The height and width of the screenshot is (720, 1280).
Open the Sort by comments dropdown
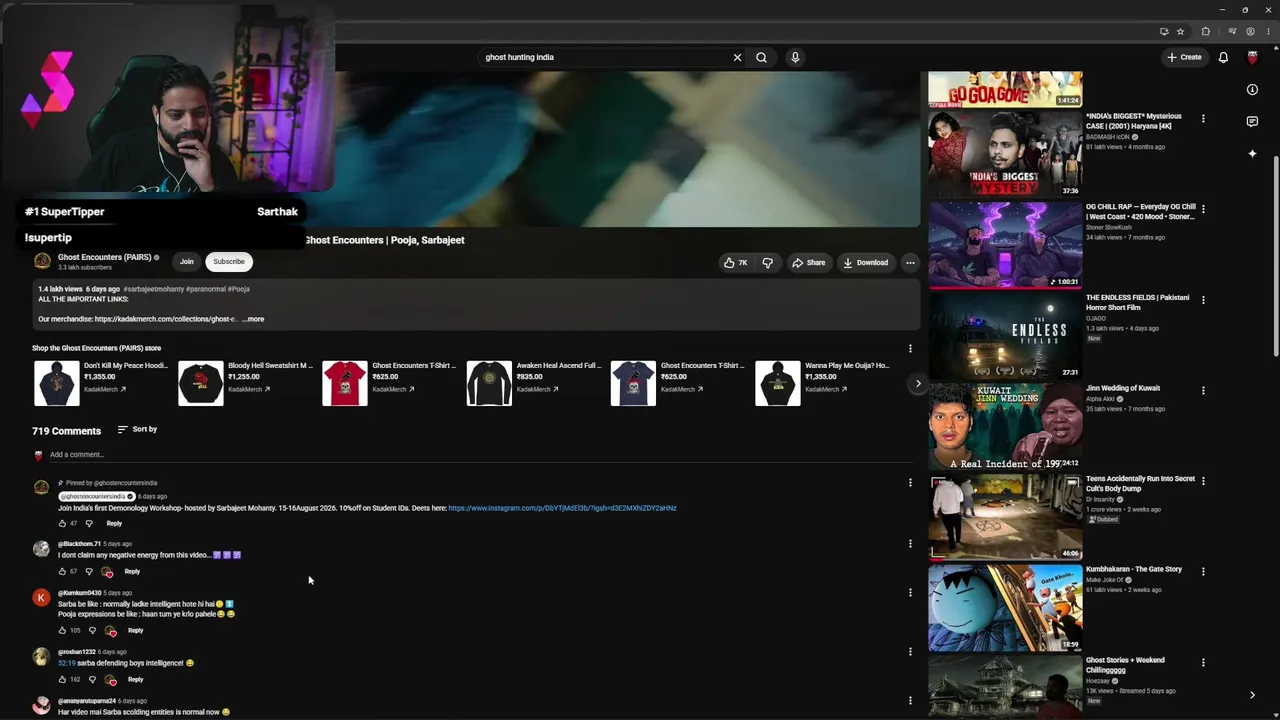(137, 429)
